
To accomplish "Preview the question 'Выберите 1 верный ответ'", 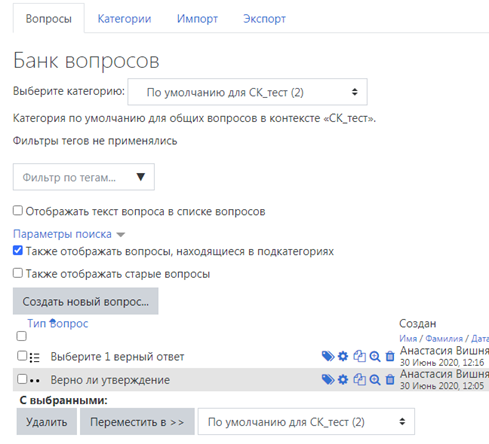I will [375, 356].
